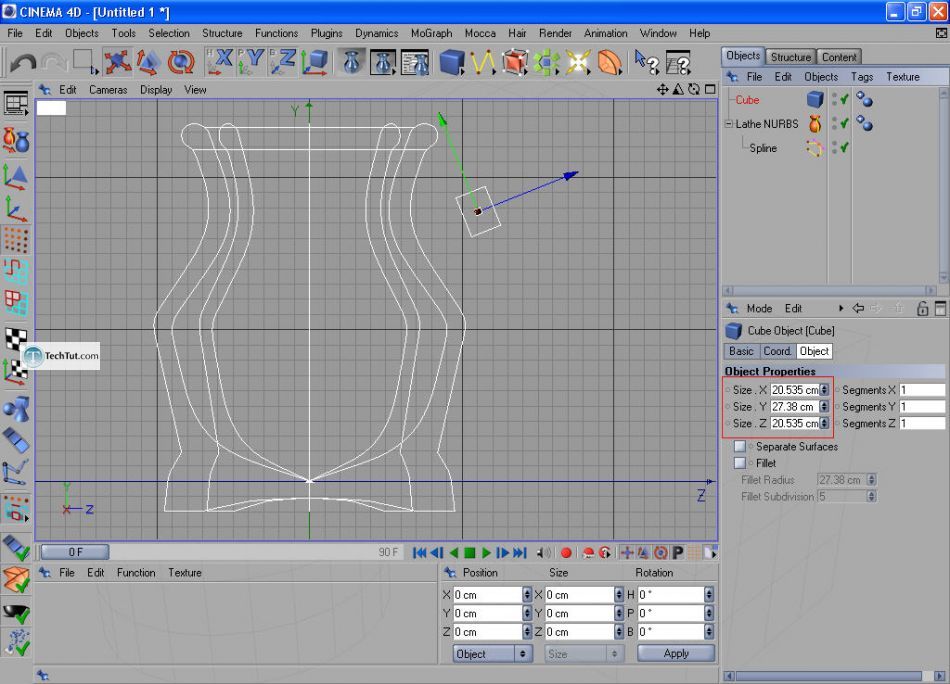Viewport: 950px width, 684px height.
Task: Select Use Edges tool in sidebar
Action: (16, 272)
